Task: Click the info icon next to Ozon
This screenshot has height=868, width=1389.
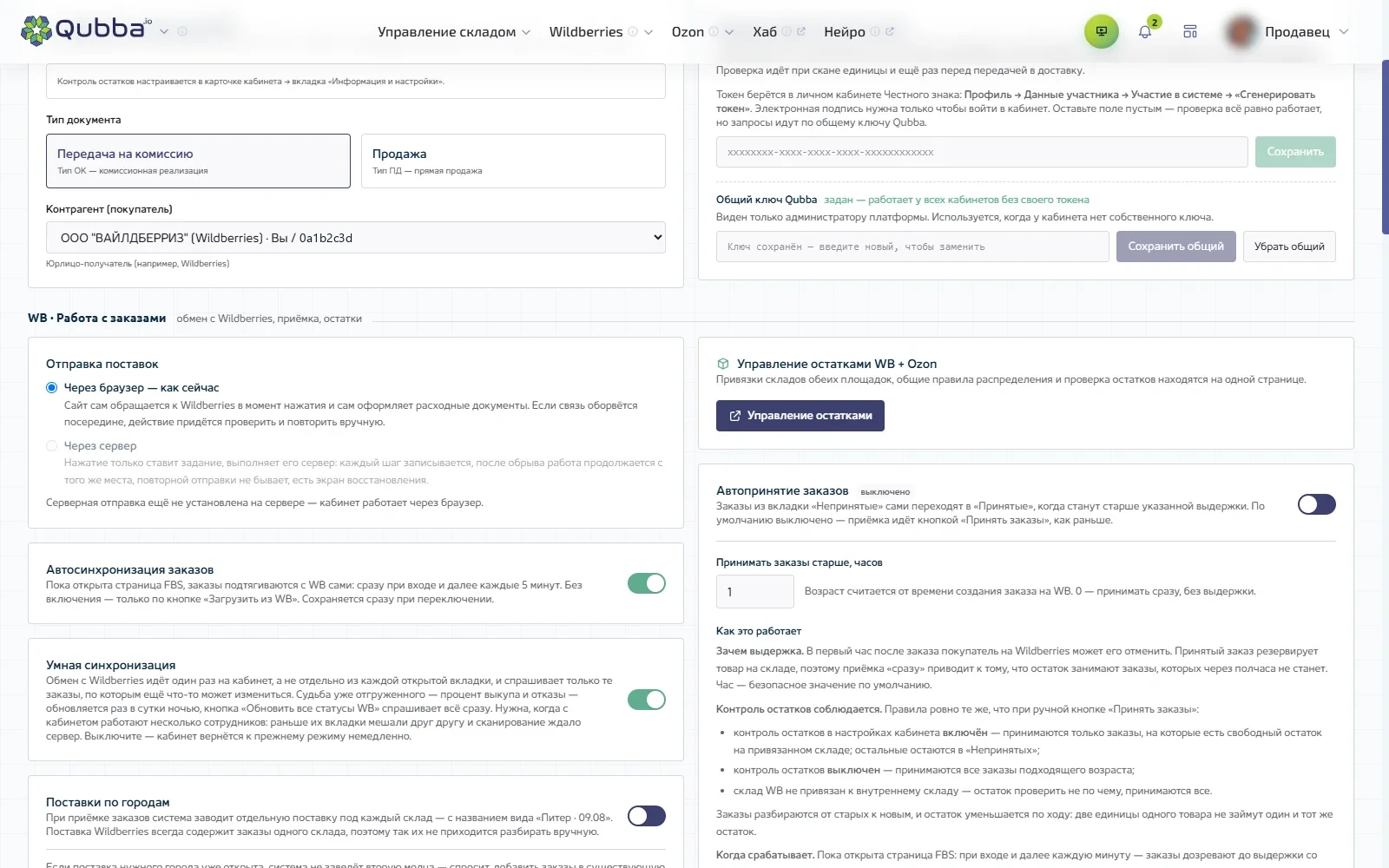Action: (714, 31)
